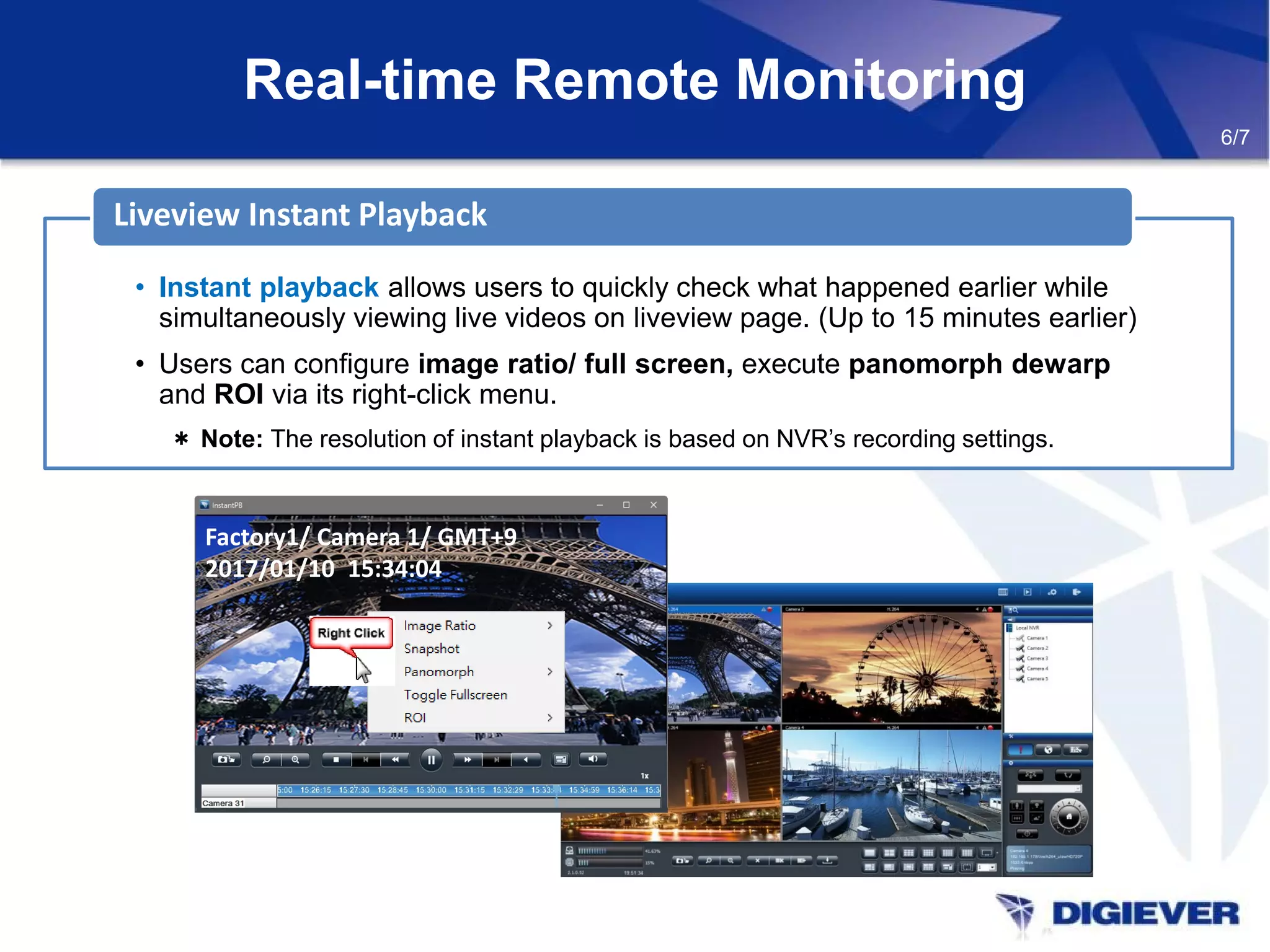The height and width of the screenshot is (952, 1270).
Task: Switch to single-channel layout
Action: click(x=870, y=853)
